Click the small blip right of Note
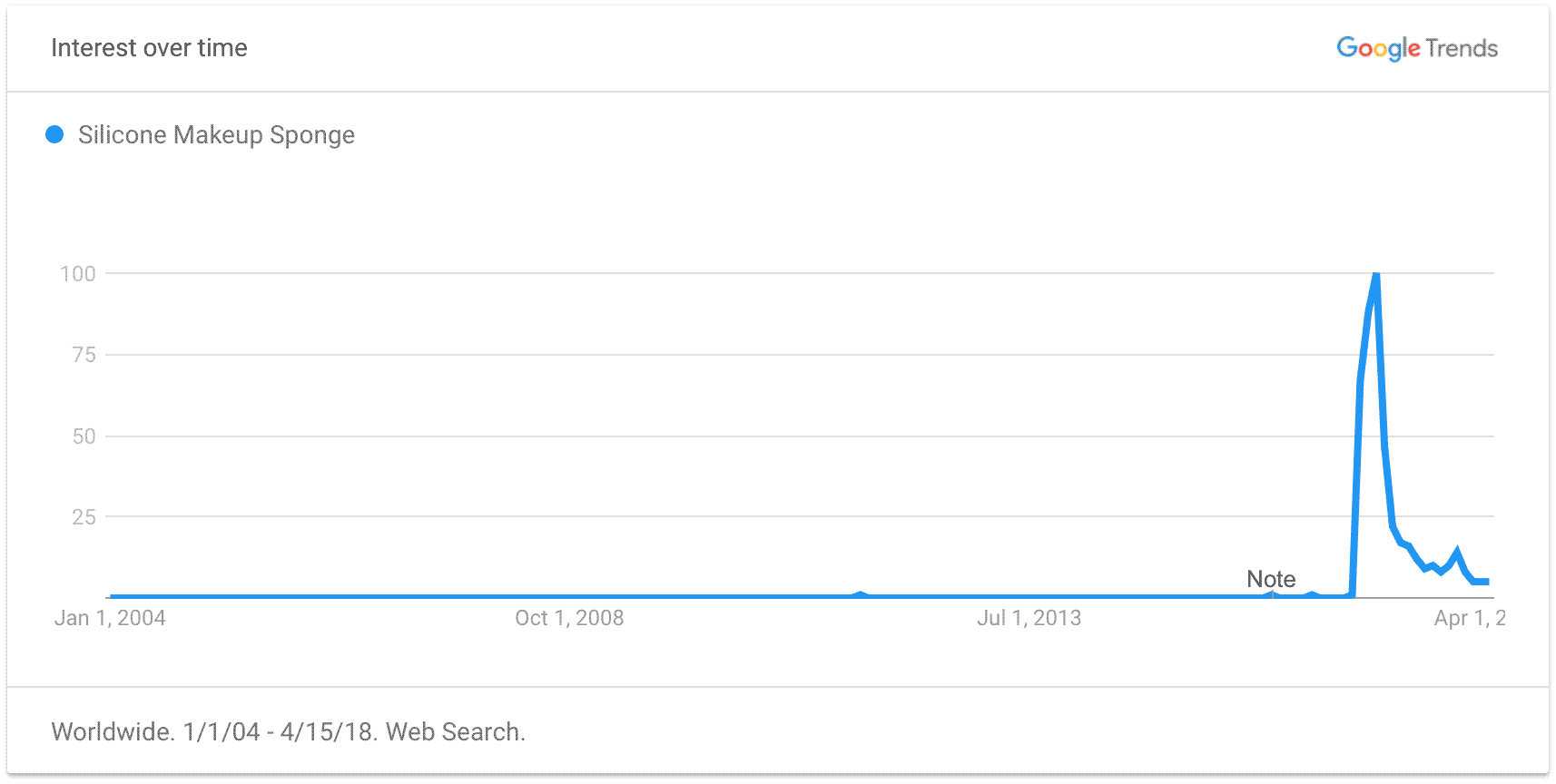The image size is (1556, 784). click(1311, 594)
